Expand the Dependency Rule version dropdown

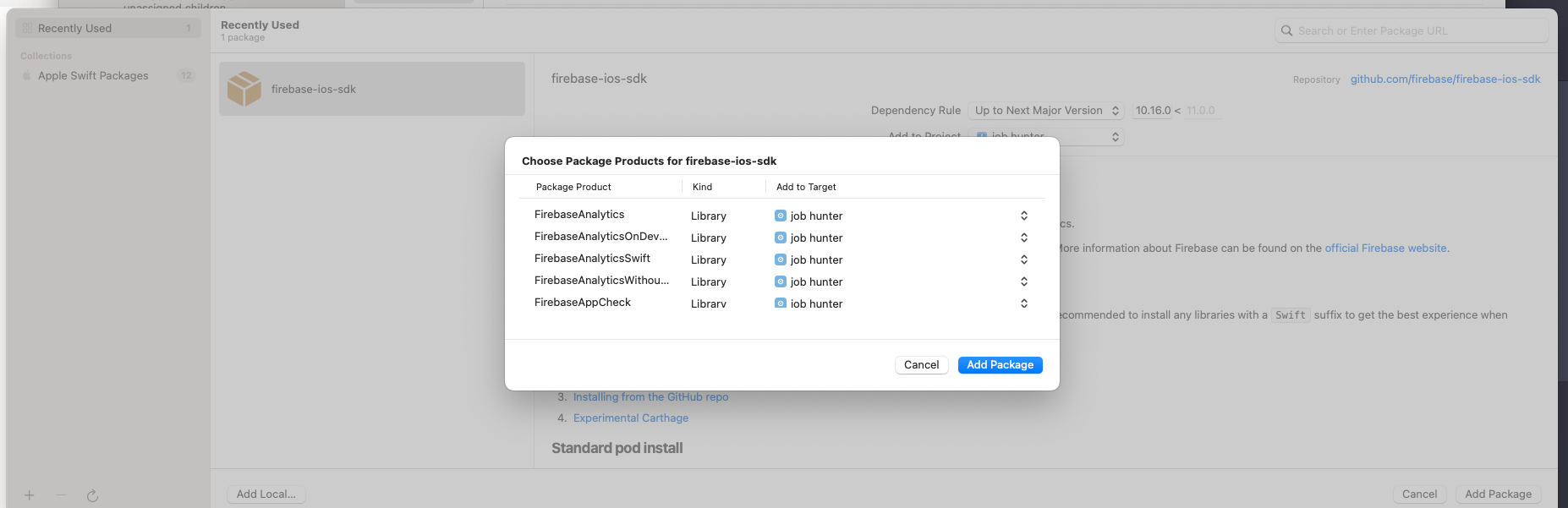pos(1045,111)
